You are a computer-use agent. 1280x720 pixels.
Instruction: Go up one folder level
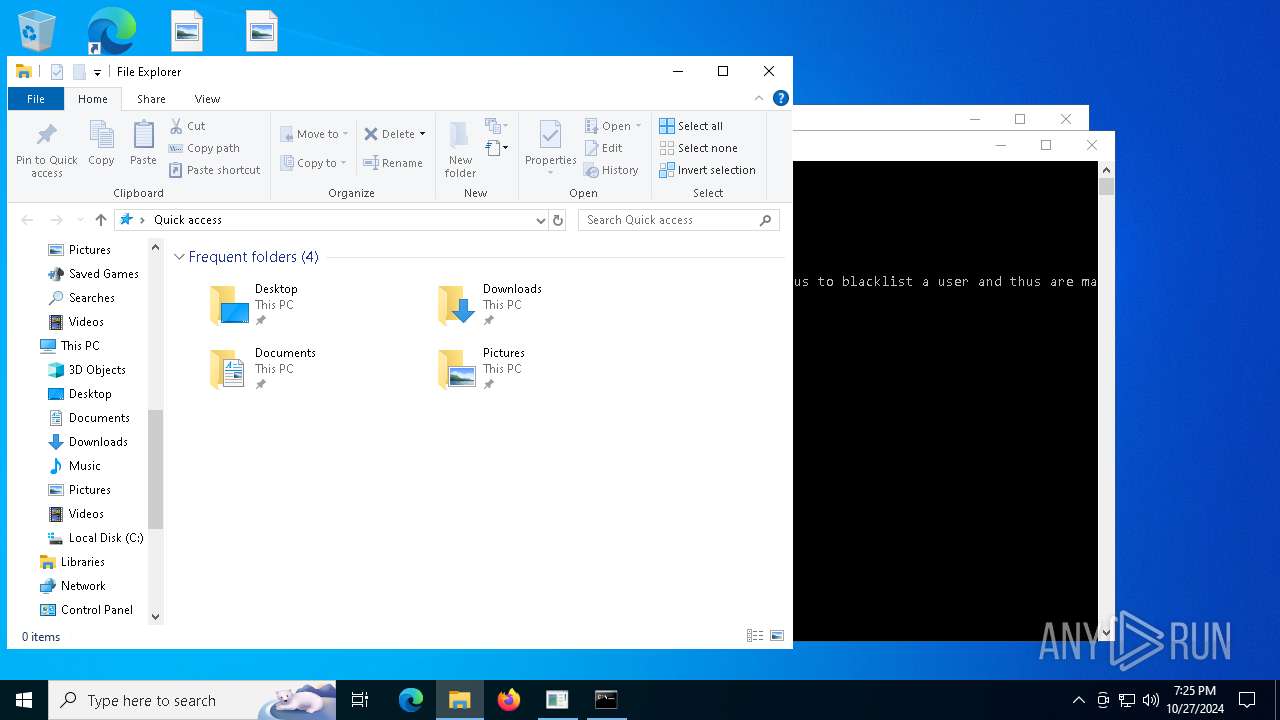click(x=101, y=220)
